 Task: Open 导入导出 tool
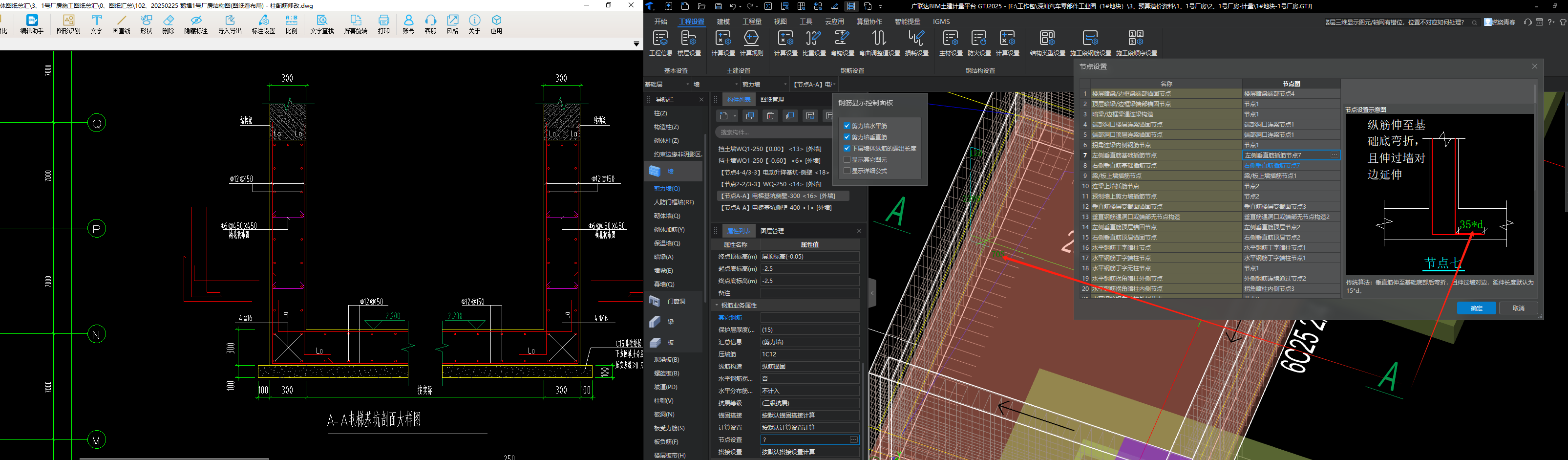[230, 24]
